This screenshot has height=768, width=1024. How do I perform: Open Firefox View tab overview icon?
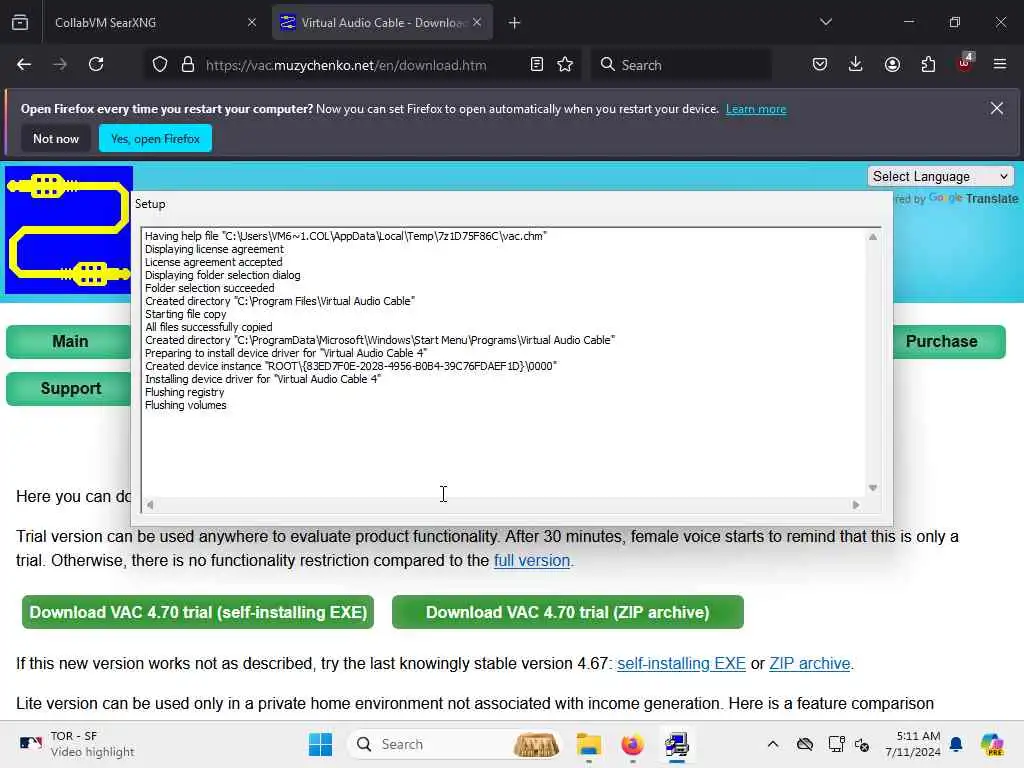(20, 22)
